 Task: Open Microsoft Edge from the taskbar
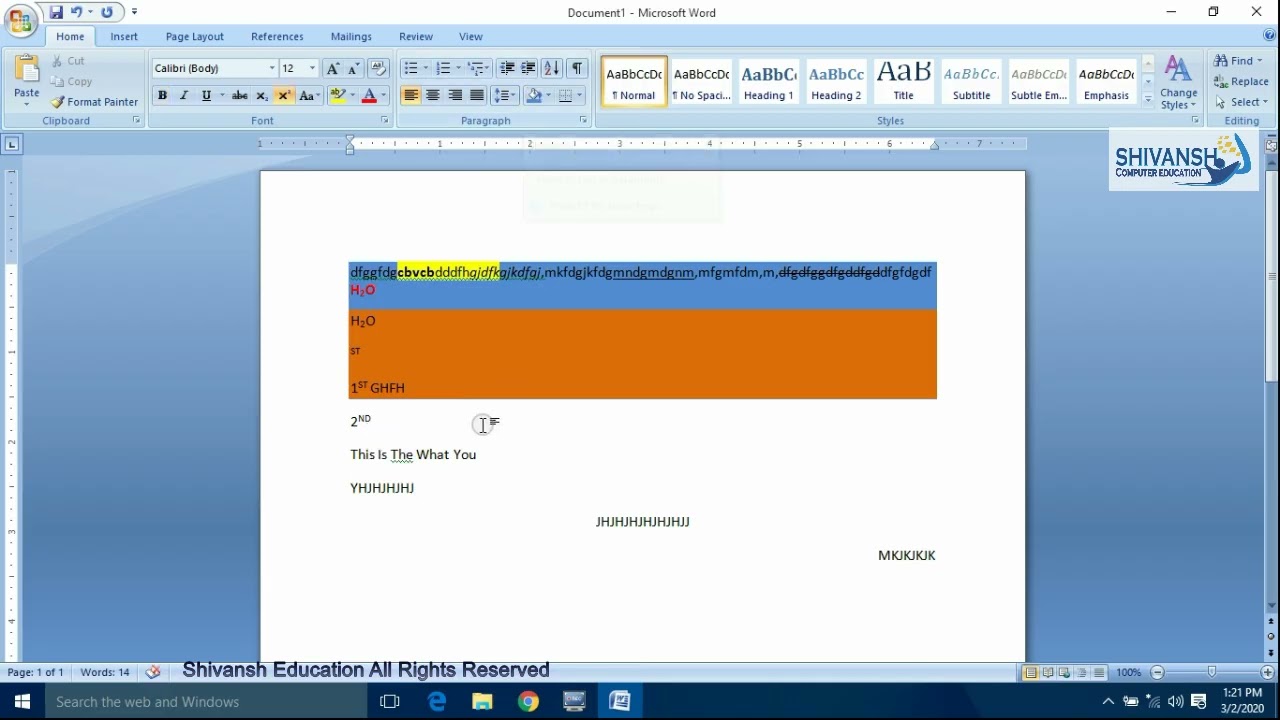(x=437, y=701)
